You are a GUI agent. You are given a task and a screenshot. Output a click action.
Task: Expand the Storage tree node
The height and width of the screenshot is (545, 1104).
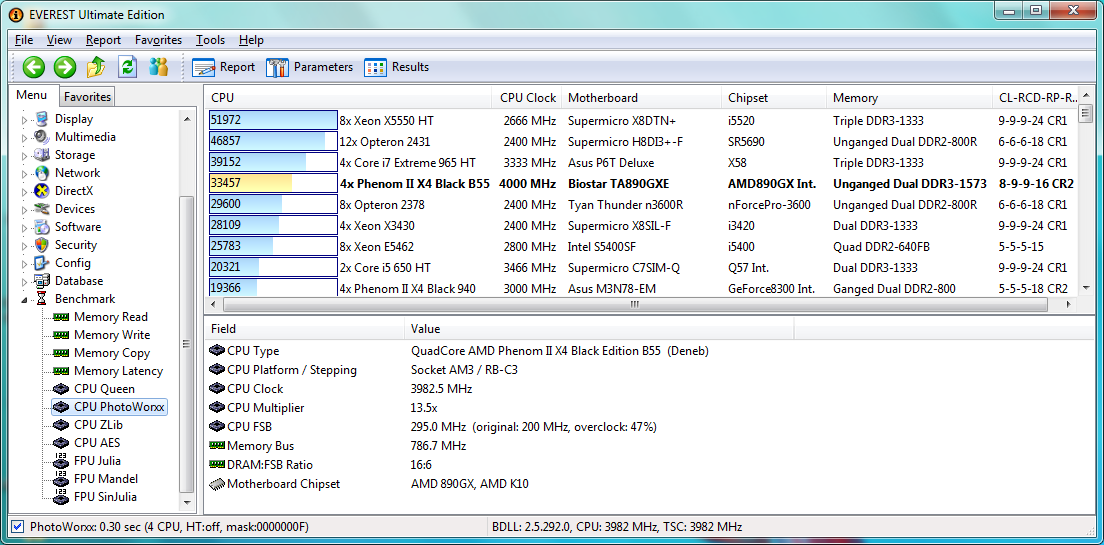25,156
